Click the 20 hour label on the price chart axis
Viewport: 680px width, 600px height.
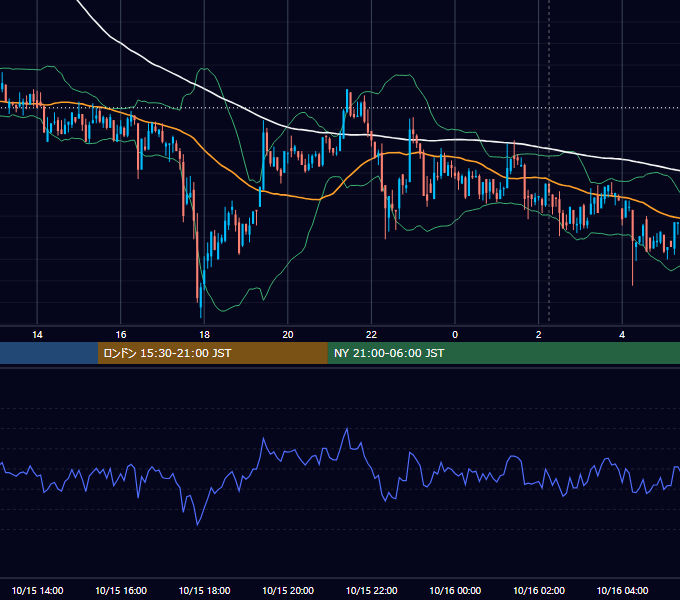pyautogui.click(x=288, y=335)
